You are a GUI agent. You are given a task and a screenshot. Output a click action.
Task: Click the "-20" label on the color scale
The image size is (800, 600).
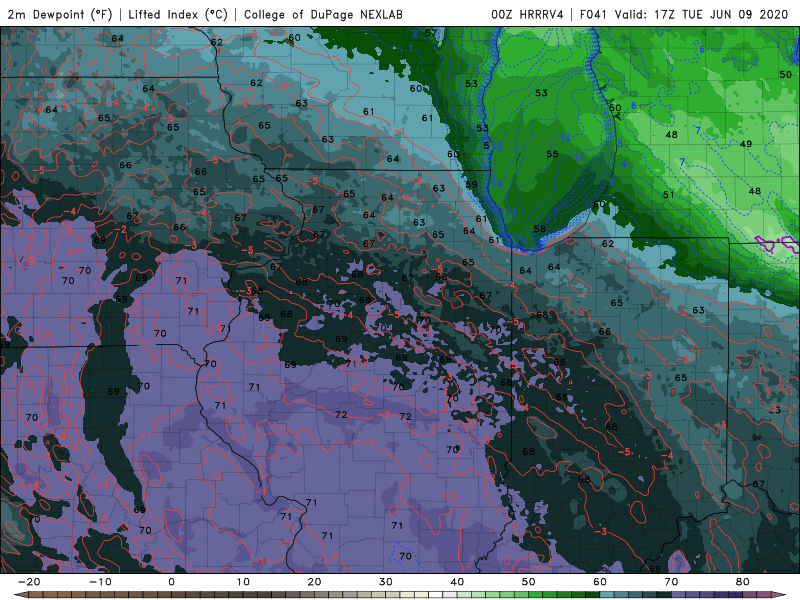click(x=29, y=582)
